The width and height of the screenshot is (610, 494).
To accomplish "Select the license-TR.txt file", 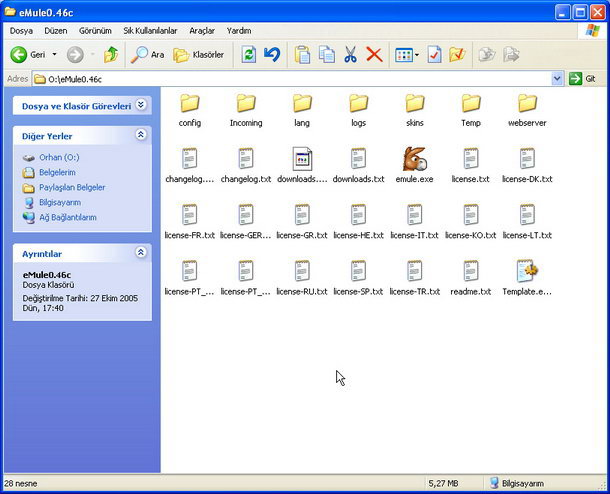I will click(415, 278).
